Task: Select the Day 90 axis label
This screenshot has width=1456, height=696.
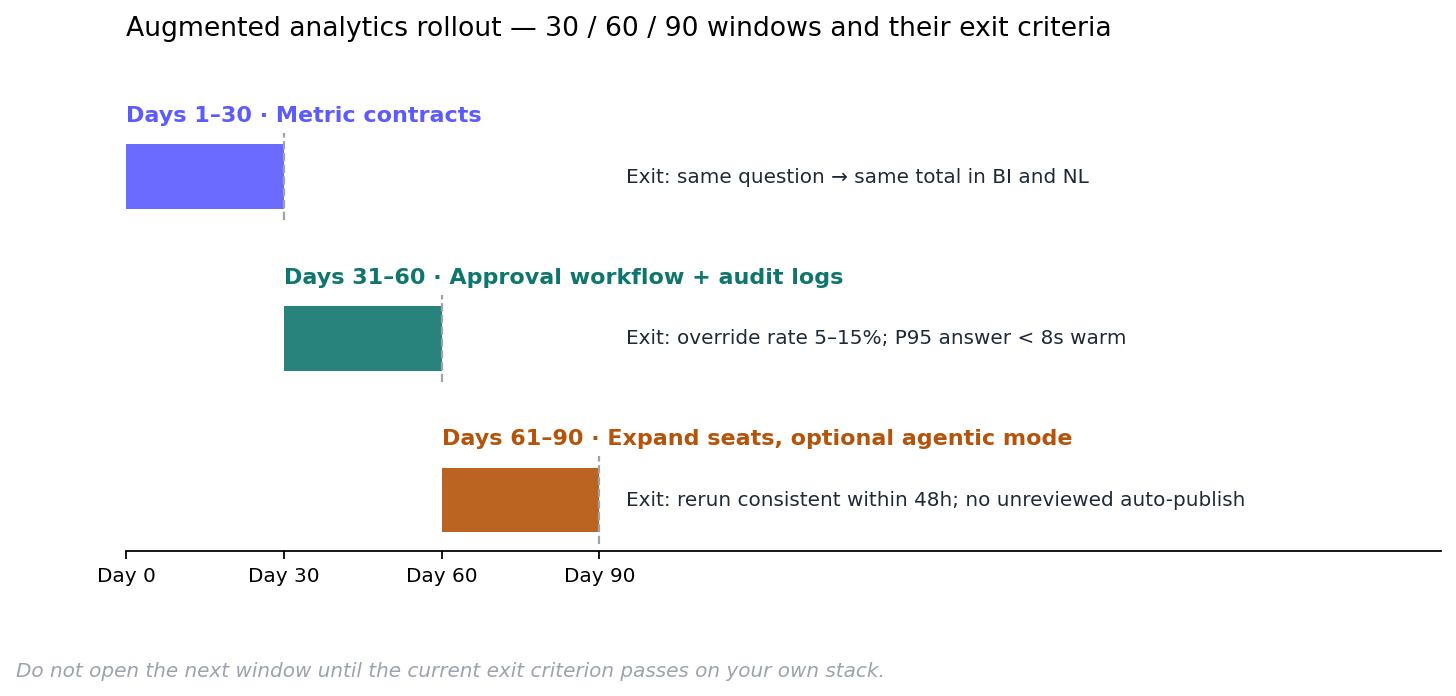Action: [599, 576]
